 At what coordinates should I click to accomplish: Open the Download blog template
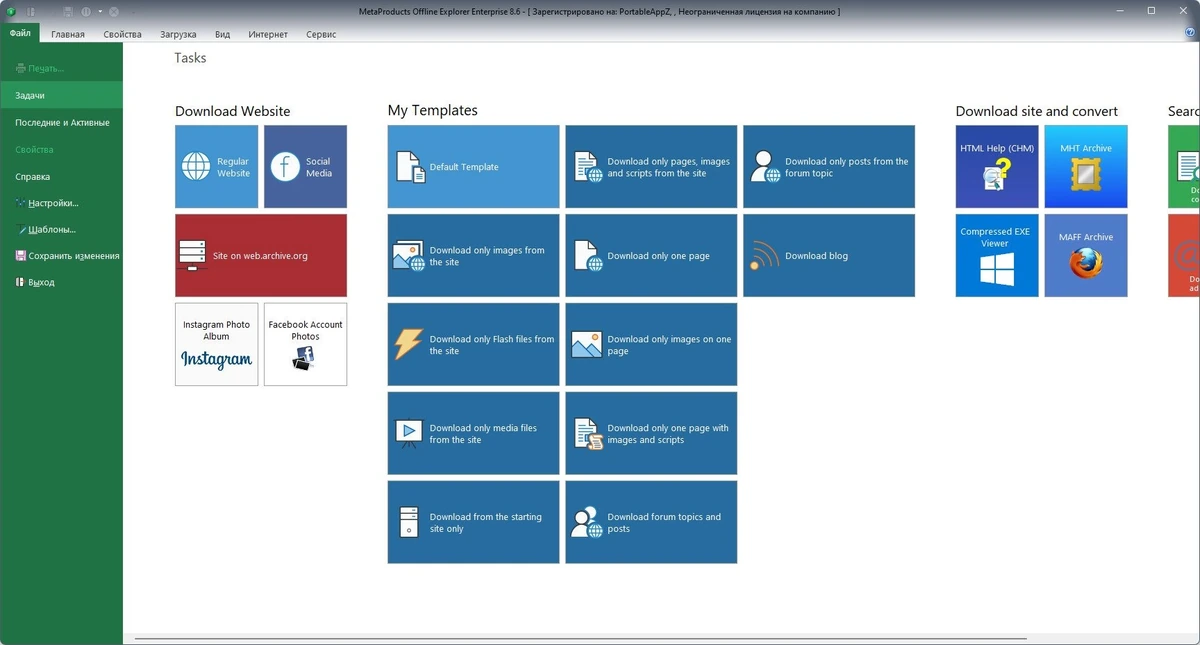[x=829, y=255]
